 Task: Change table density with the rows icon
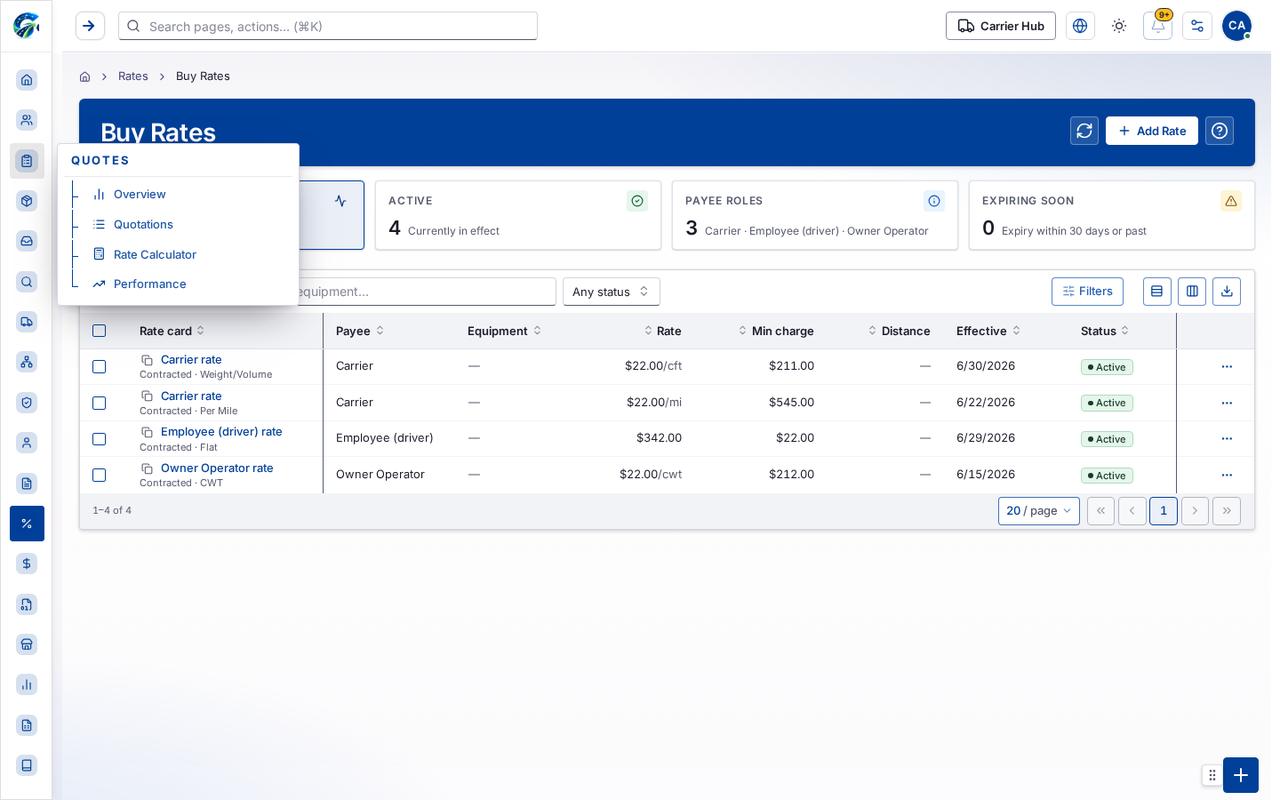1157,291
